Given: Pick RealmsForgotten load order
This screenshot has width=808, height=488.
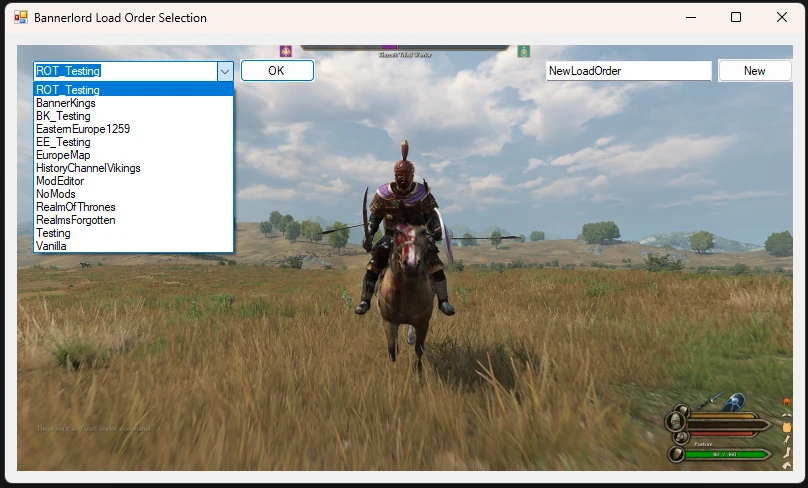Looking at the screenshot, I should coord(133,220).
